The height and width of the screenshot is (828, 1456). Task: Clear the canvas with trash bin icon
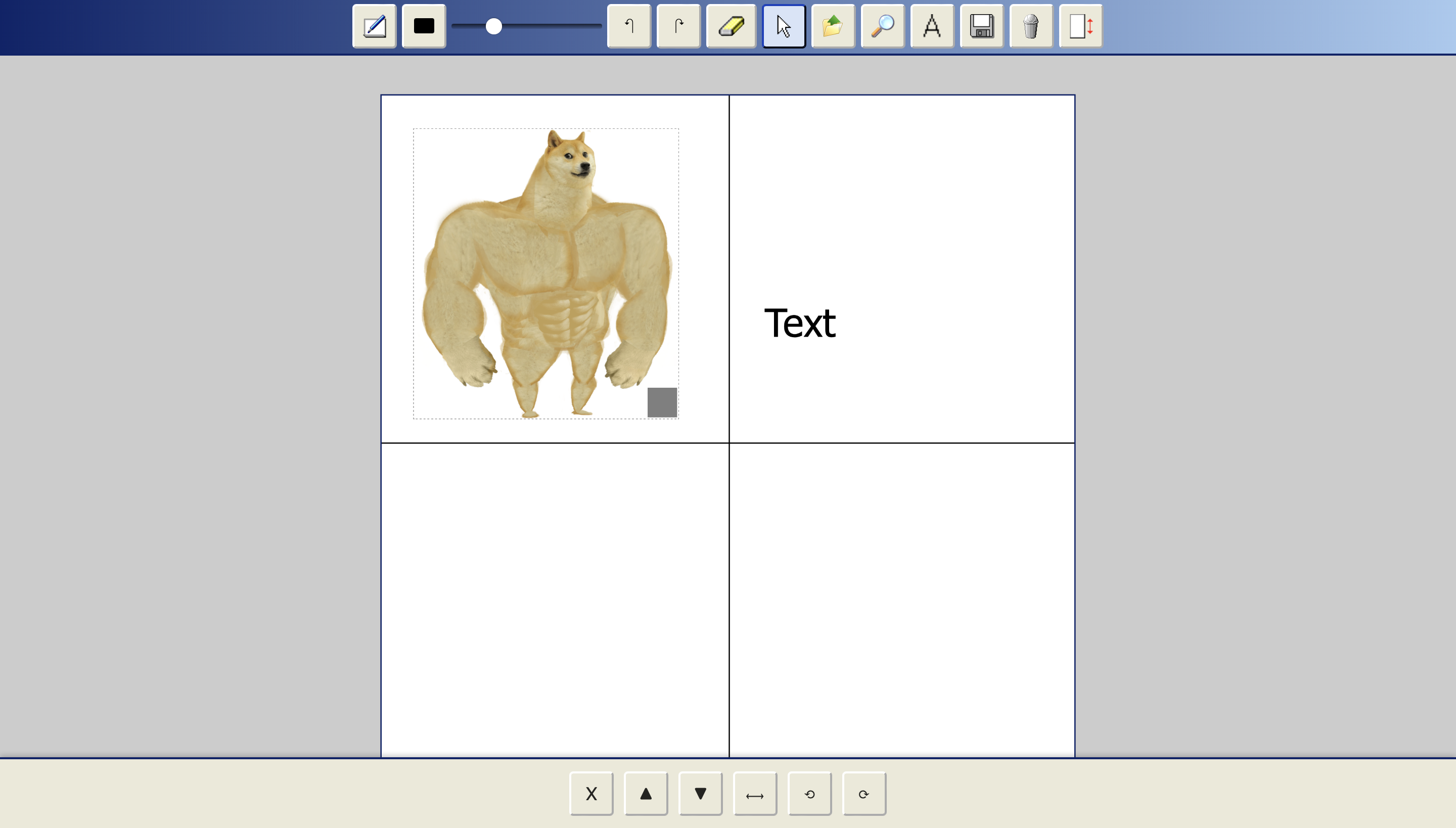pyautogui.click(x=1031, y=26)
